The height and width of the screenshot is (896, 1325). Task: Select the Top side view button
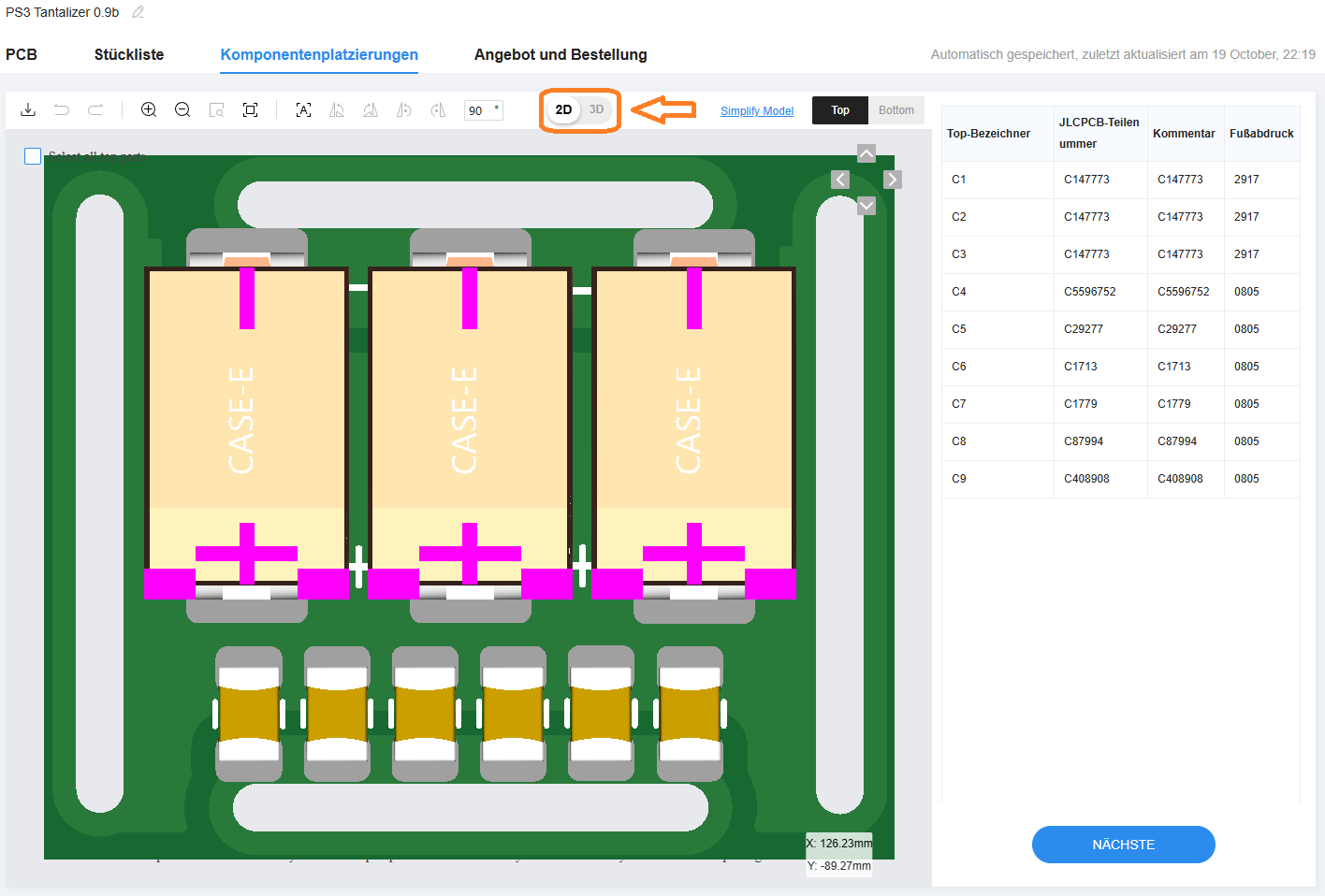840,110
